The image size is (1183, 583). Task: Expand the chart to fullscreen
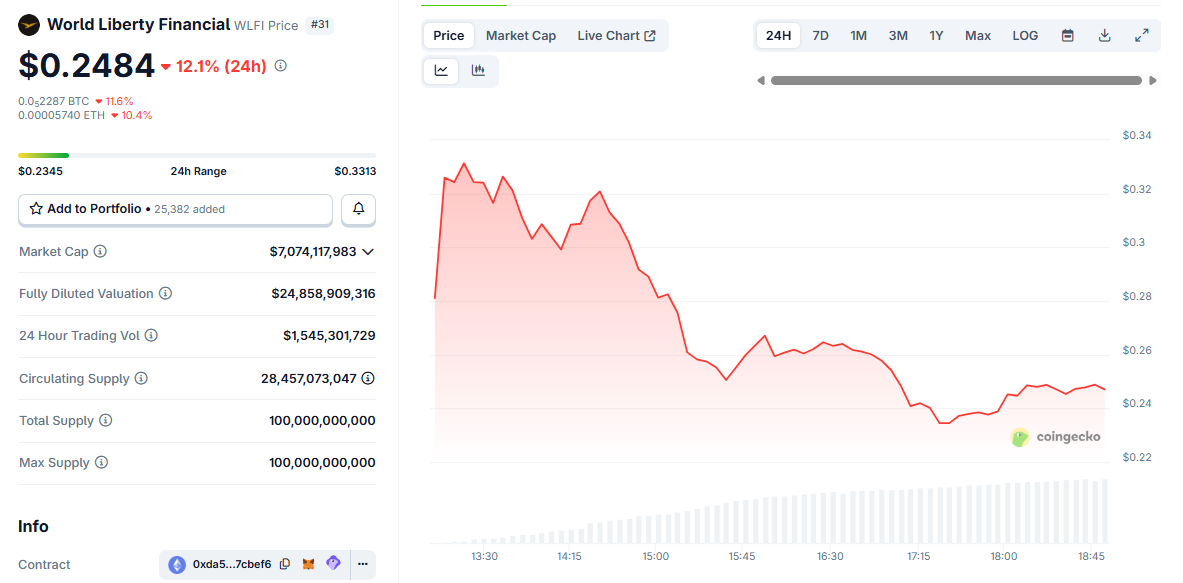click(x=1141, y=36)
